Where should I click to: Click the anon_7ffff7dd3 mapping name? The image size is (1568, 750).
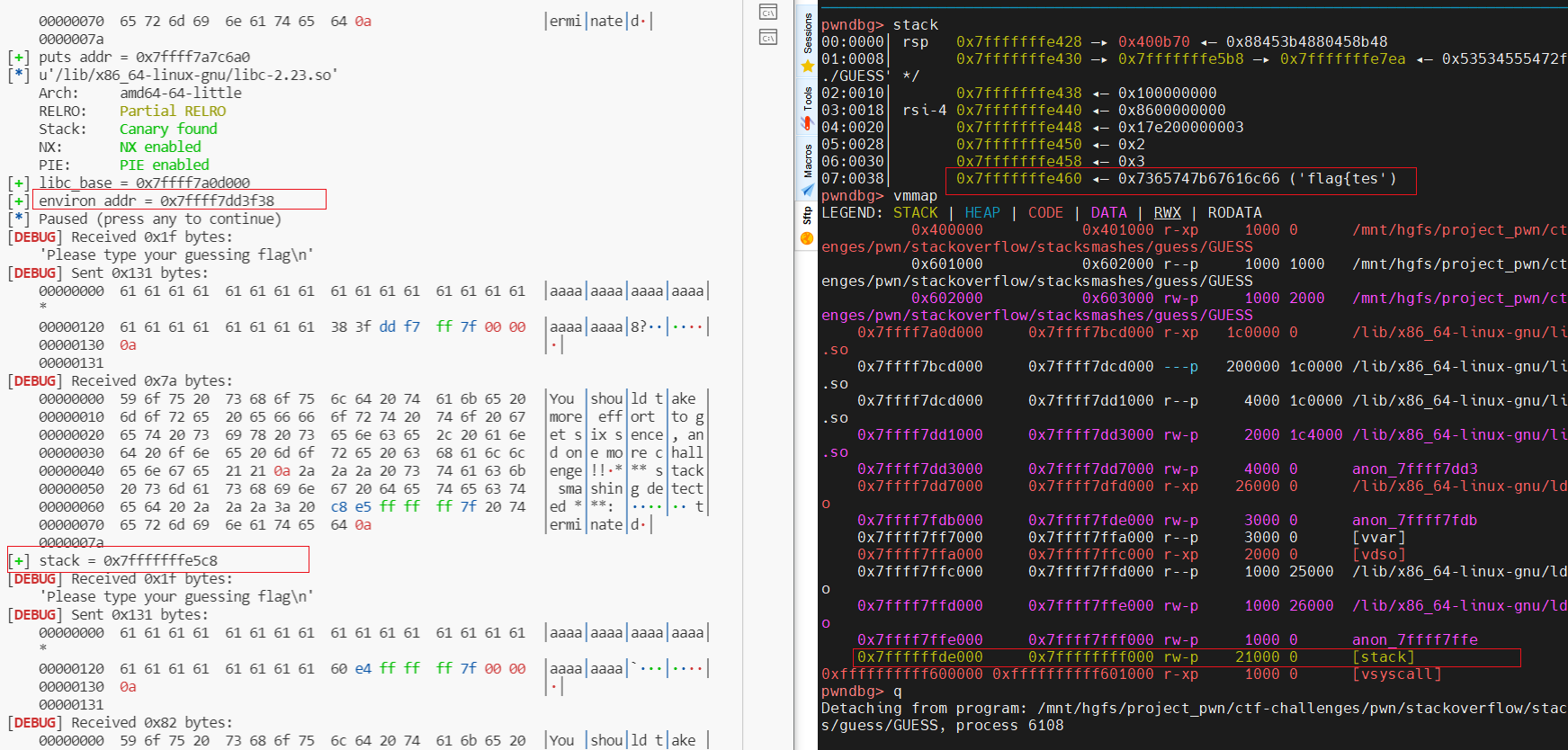pos(1415,469)
